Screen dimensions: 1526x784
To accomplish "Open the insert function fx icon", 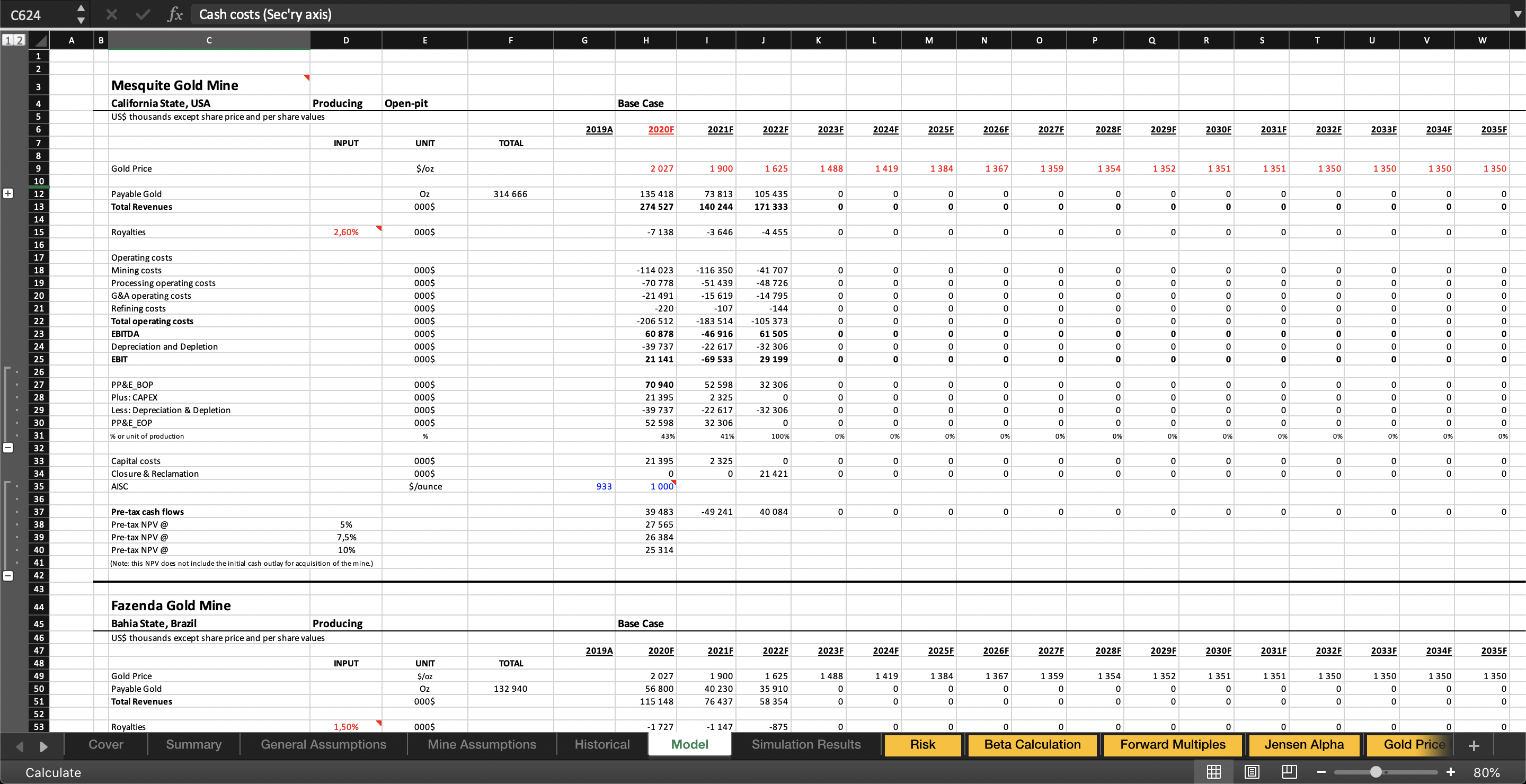I will 175,14.
